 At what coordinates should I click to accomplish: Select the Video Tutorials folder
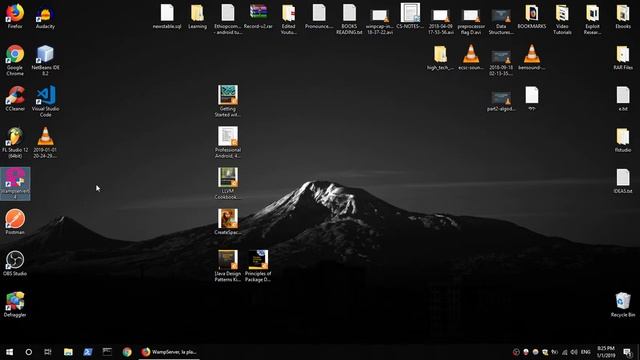[562, 19]
